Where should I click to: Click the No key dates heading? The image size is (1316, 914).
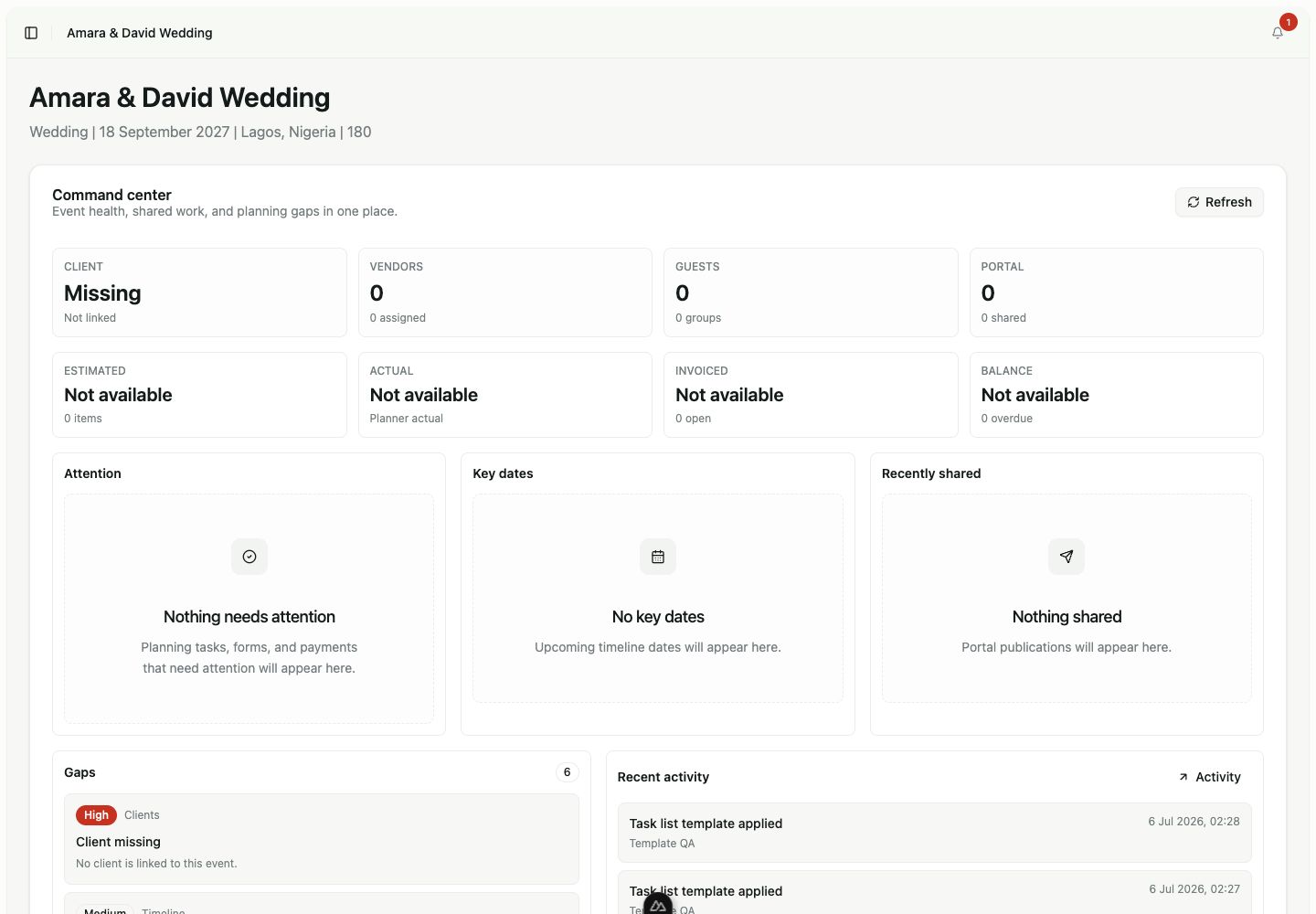pos(658,617)
